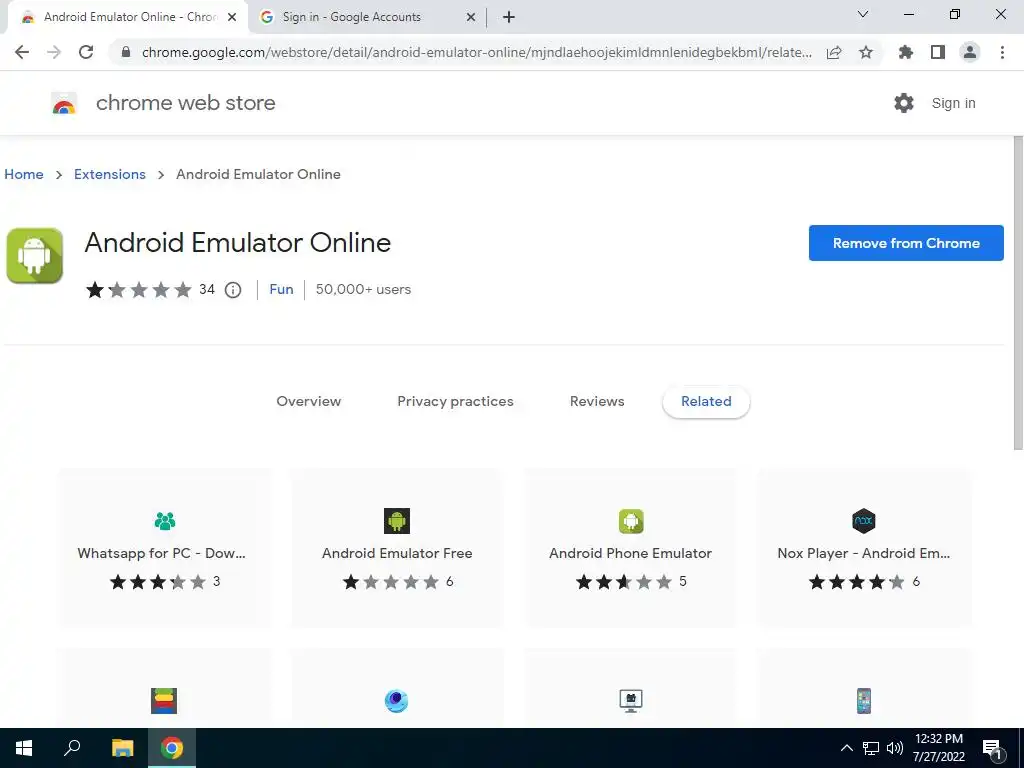The image size is (1024, 768).
Task: Go to Home breadcrumb link
Action: click(24, 174)
